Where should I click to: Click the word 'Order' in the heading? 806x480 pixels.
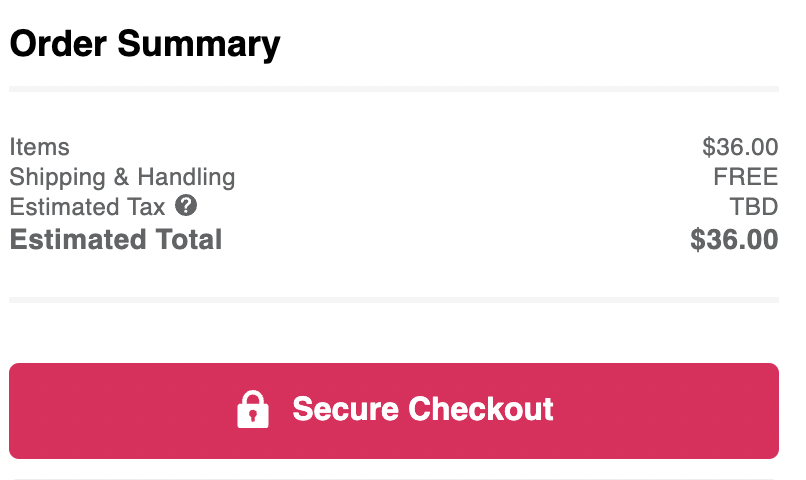(58, 44)
